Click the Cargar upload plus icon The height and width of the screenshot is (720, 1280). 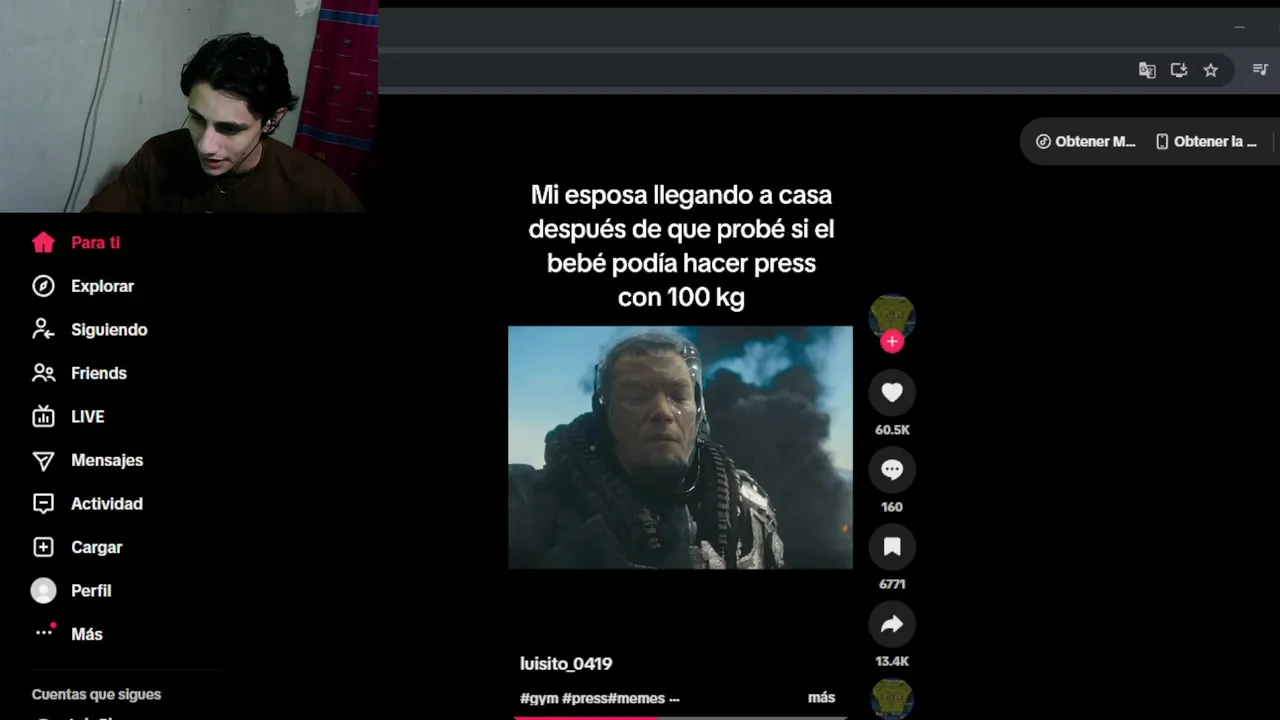[43, 547]
